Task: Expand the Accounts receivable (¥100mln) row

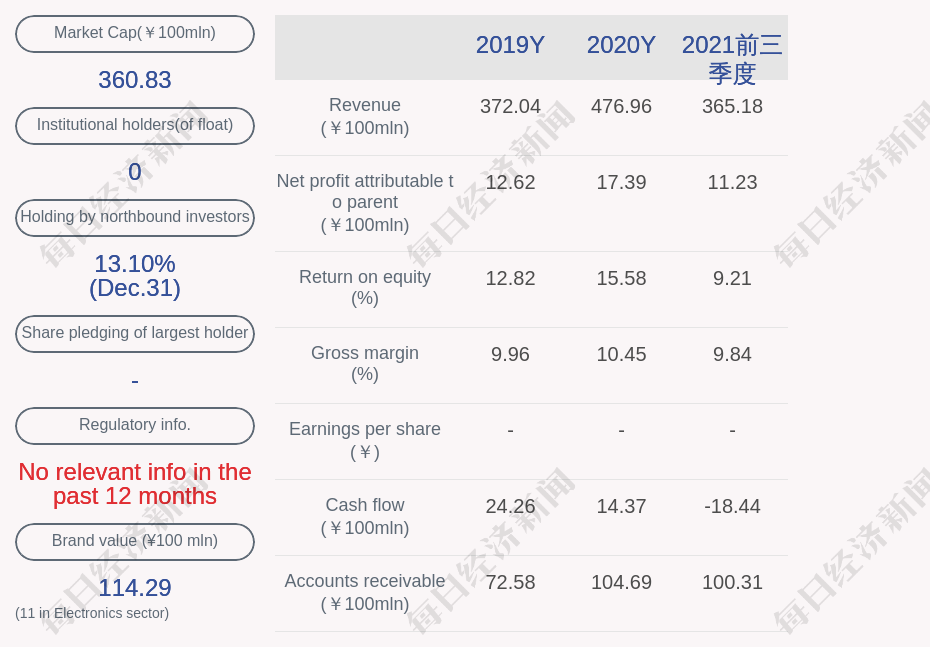Action: [364, 592]
